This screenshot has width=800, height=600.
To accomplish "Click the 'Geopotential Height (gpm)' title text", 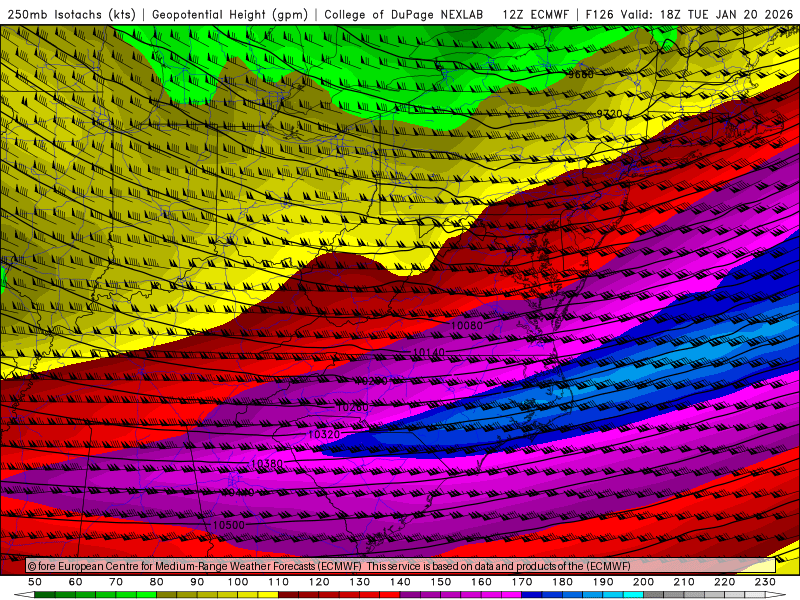I will (230, 14).
